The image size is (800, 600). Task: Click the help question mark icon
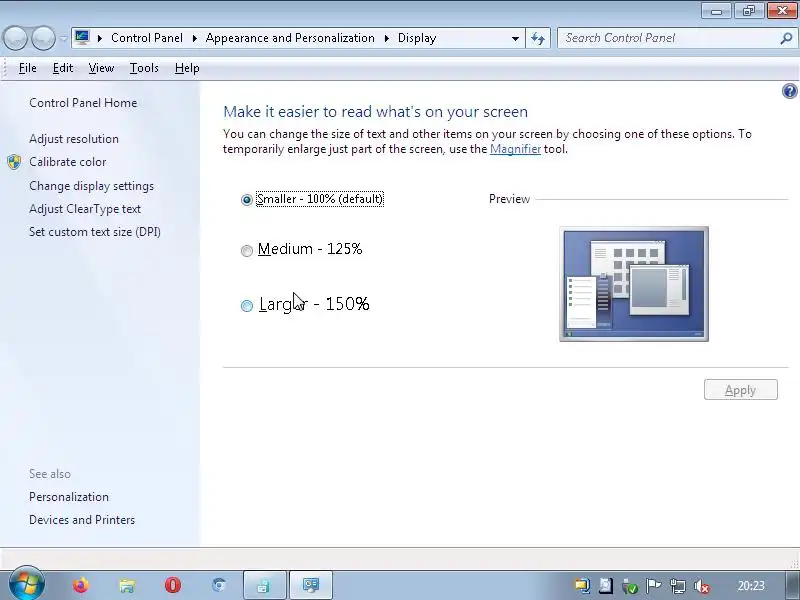tap(789, 91)
